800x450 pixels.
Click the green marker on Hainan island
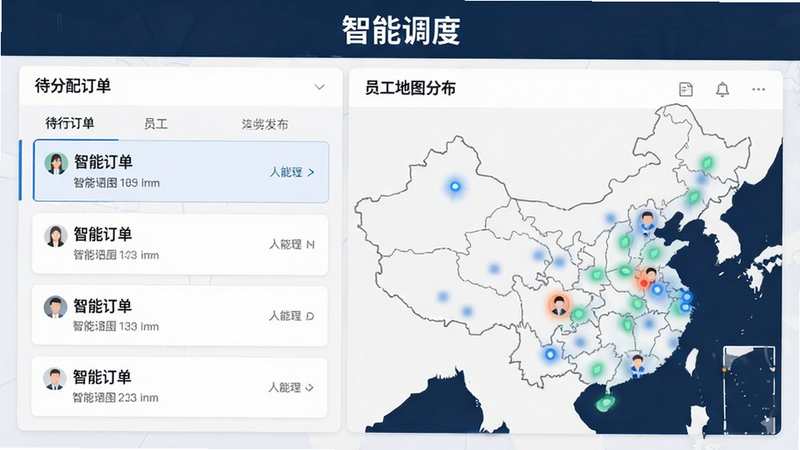click(605, 404)
